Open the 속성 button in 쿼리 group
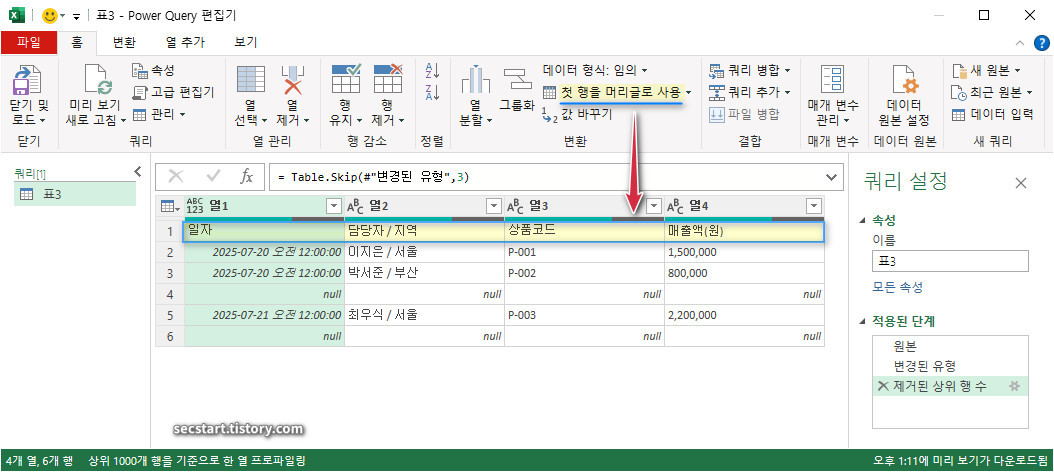This screenshot has width=1054, height=472. pos(153,70)
